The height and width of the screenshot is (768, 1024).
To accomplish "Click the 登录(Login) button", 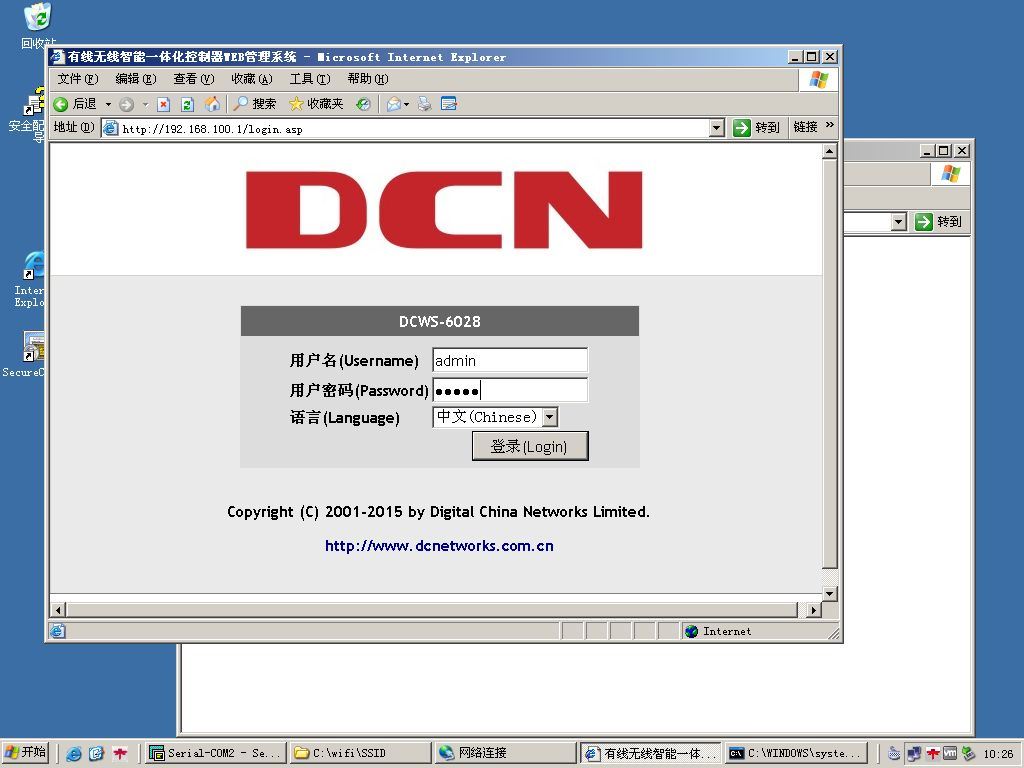I will click(x=530, y=446).
